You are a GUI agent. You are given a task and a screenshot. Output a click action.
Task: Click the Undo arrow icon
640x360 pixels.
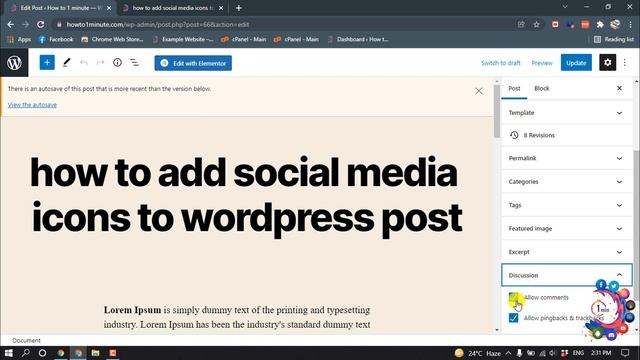tap(84, 62)
